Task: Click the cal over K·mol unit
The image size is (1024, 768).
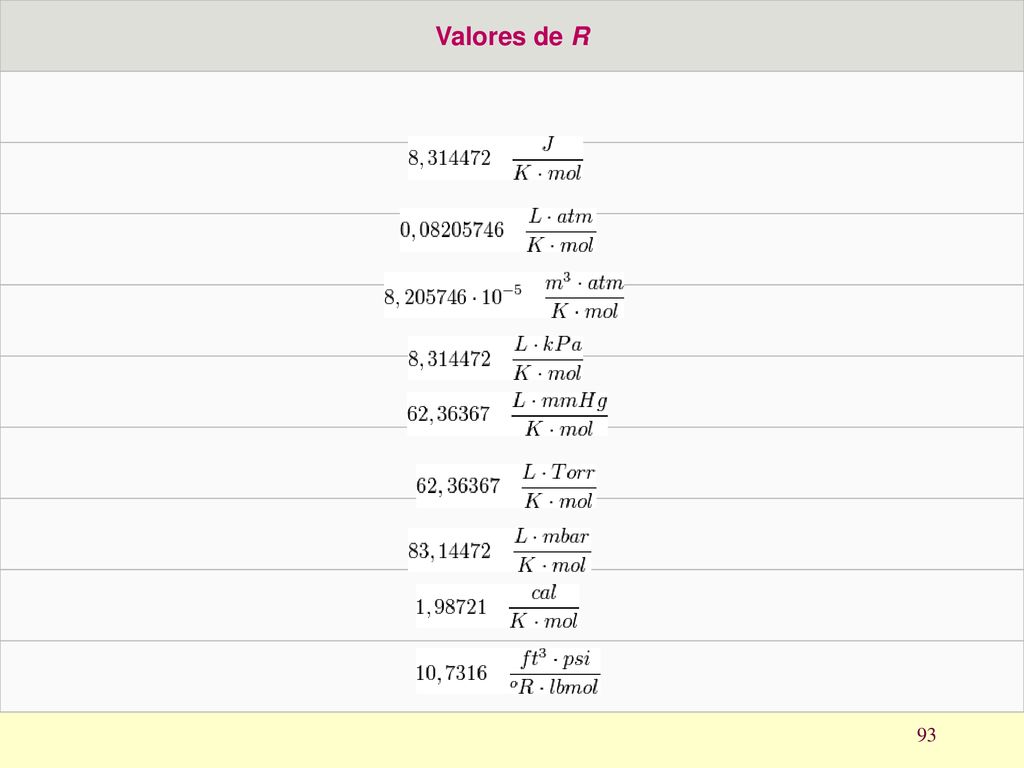Action: [543, 607]
